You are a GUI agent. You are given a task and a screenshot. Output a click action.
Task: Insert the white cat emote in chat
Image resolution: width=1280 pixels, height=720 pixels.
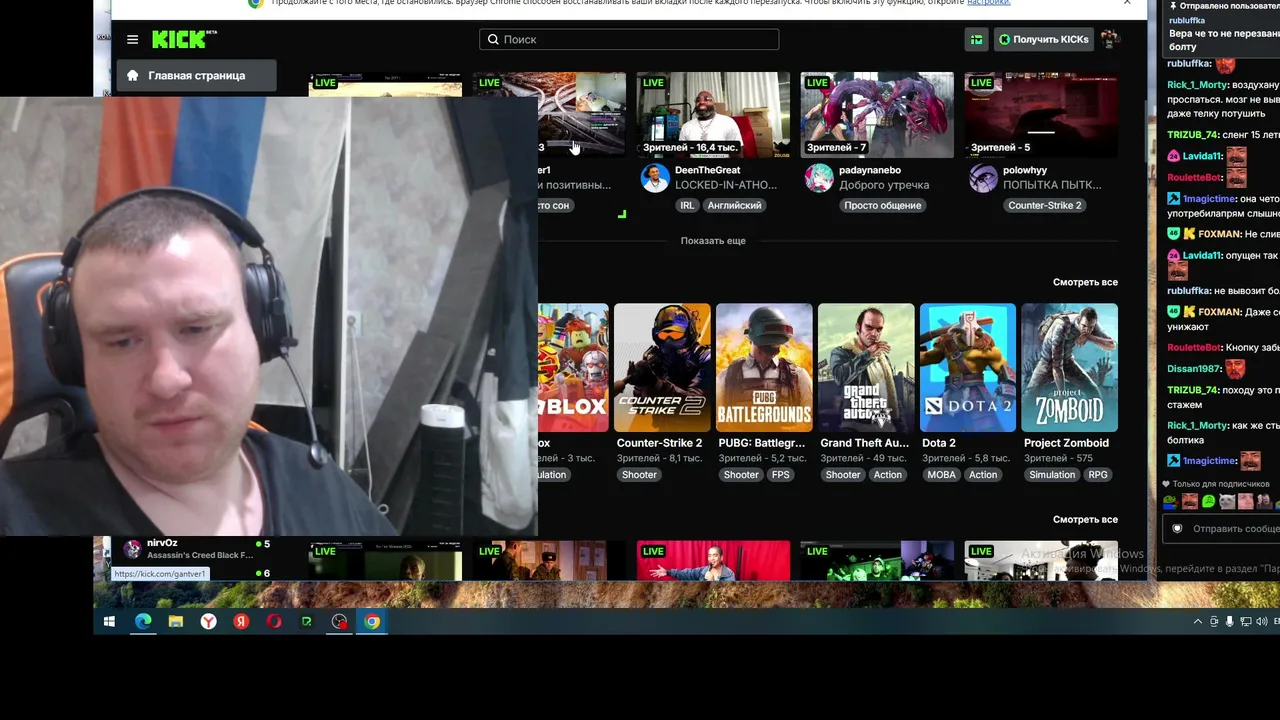(x=1227, y=501)
